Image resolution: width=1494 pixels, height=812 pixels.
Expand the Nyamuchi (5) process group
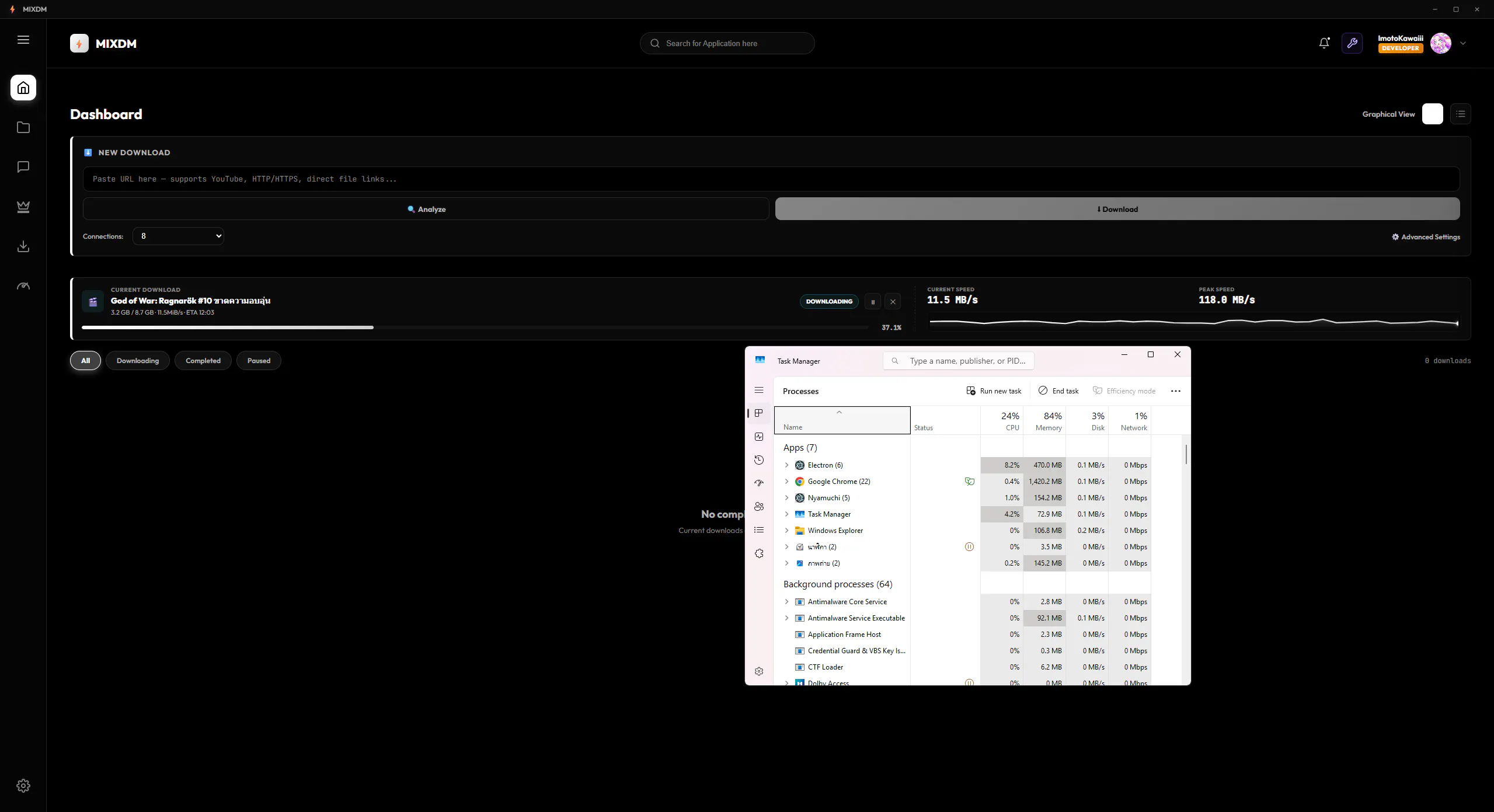pyautogui.click(x=786, y=498)
